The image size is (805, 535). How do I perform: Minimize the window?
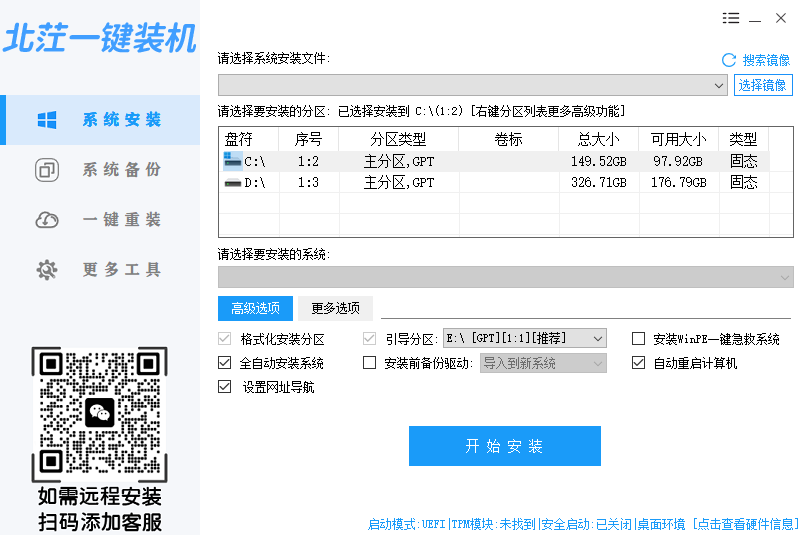pos(755,19)
